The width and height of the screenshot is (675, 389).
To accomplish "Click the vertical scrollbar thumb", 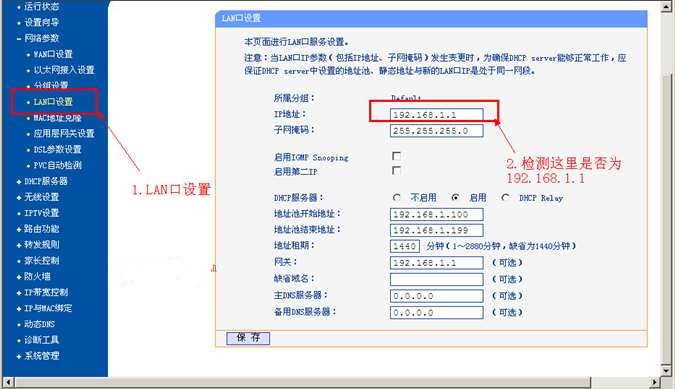I will (667, 219).
